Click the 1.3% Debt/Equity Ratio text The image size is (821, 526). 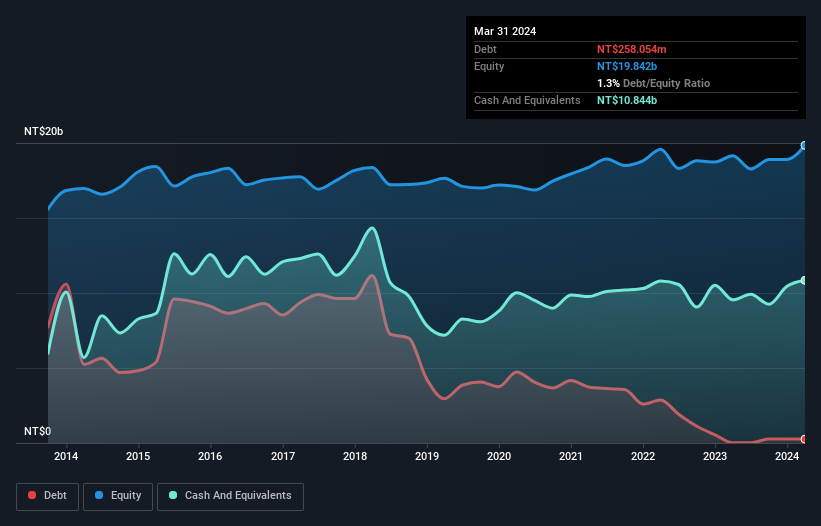(x=653, y=83)
